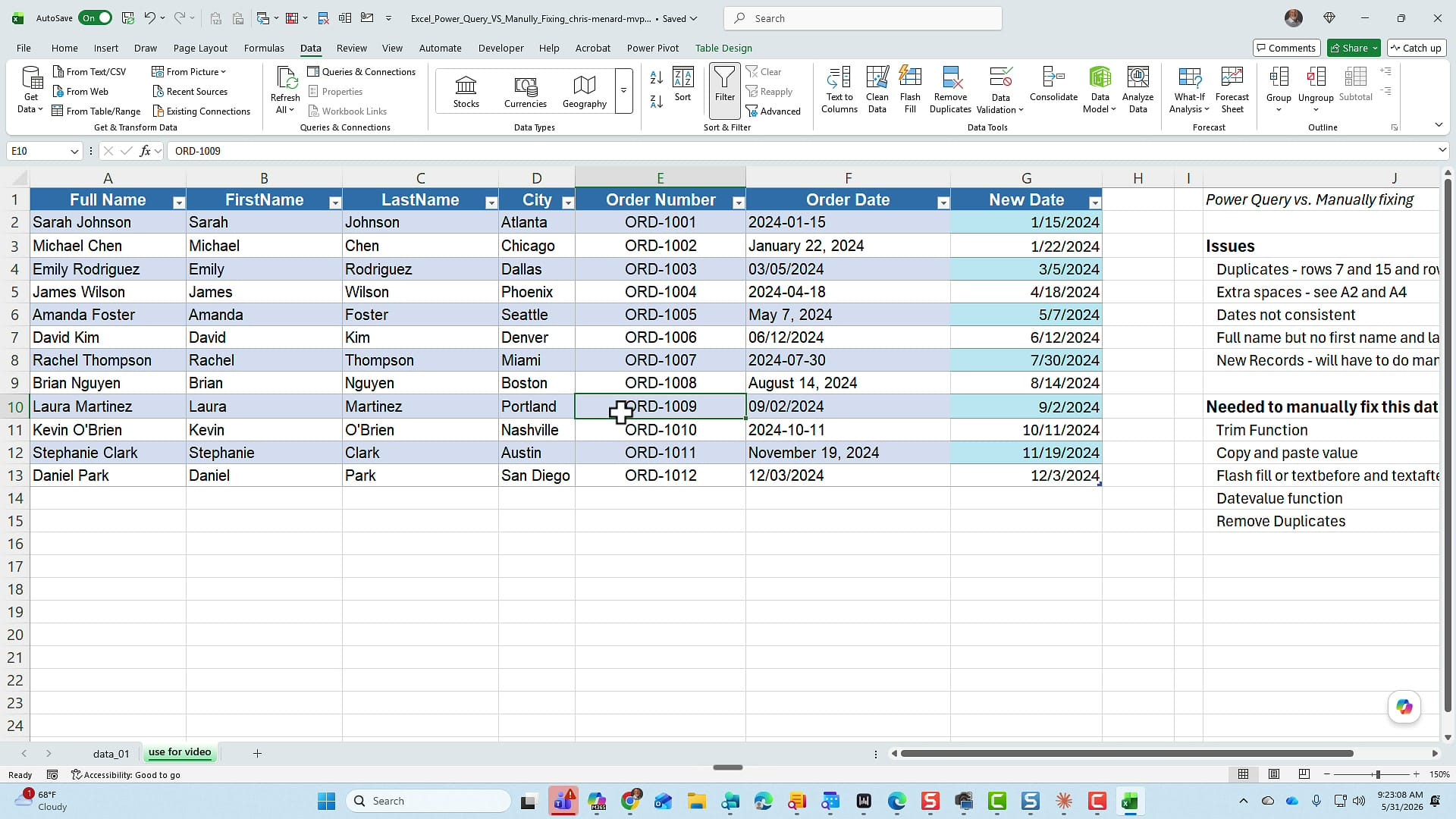Open the Formulas tab

click(x=264, y=48)
